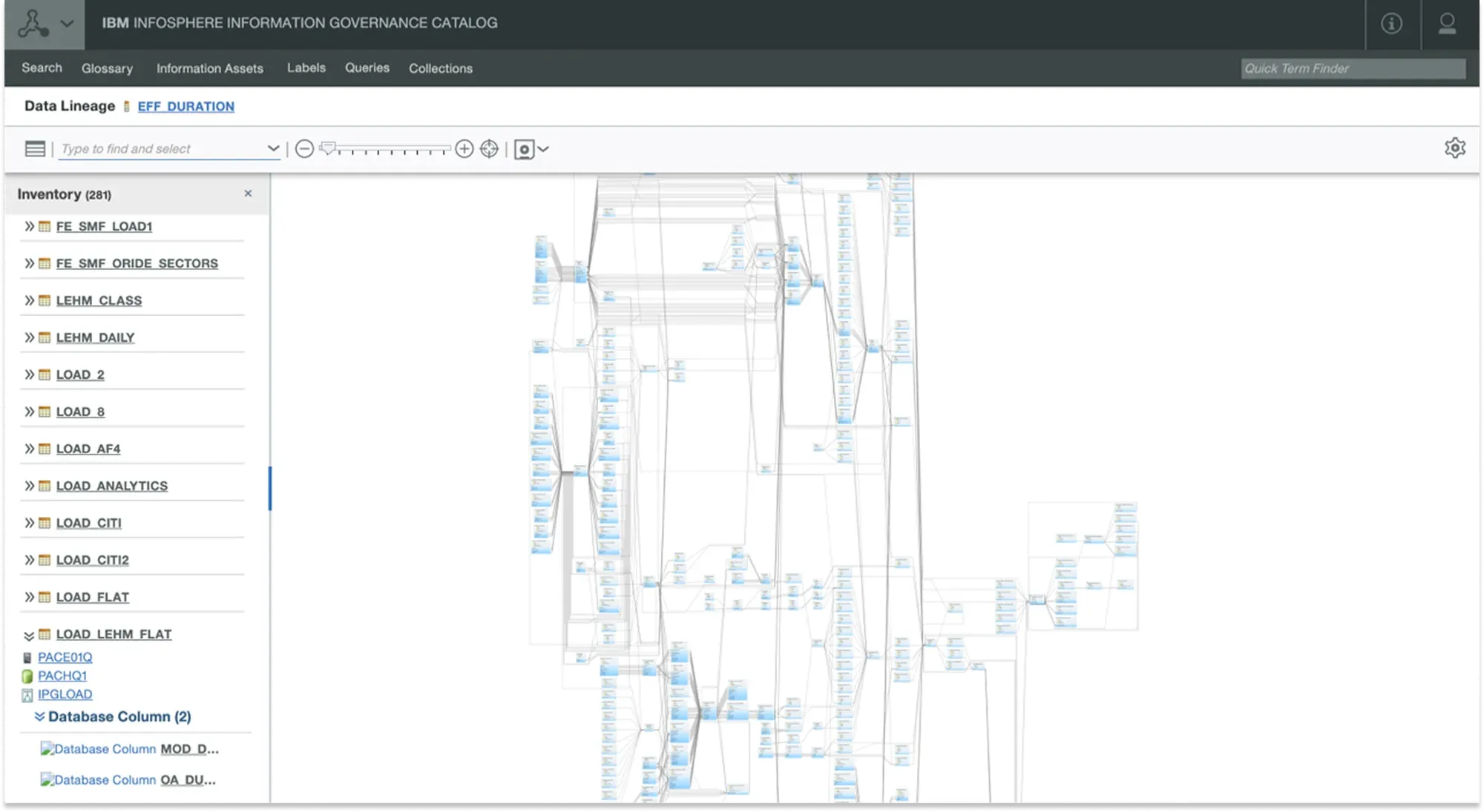Open the find and select dropdown arrow

pyautogui.click(x=273, y=148)
